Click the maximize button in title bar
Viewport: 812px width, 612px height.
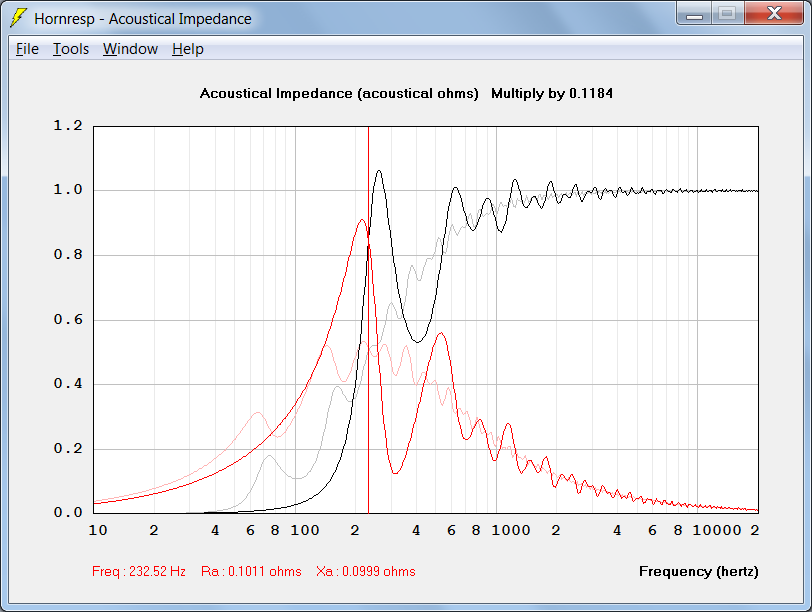click(x=728, y=14)
